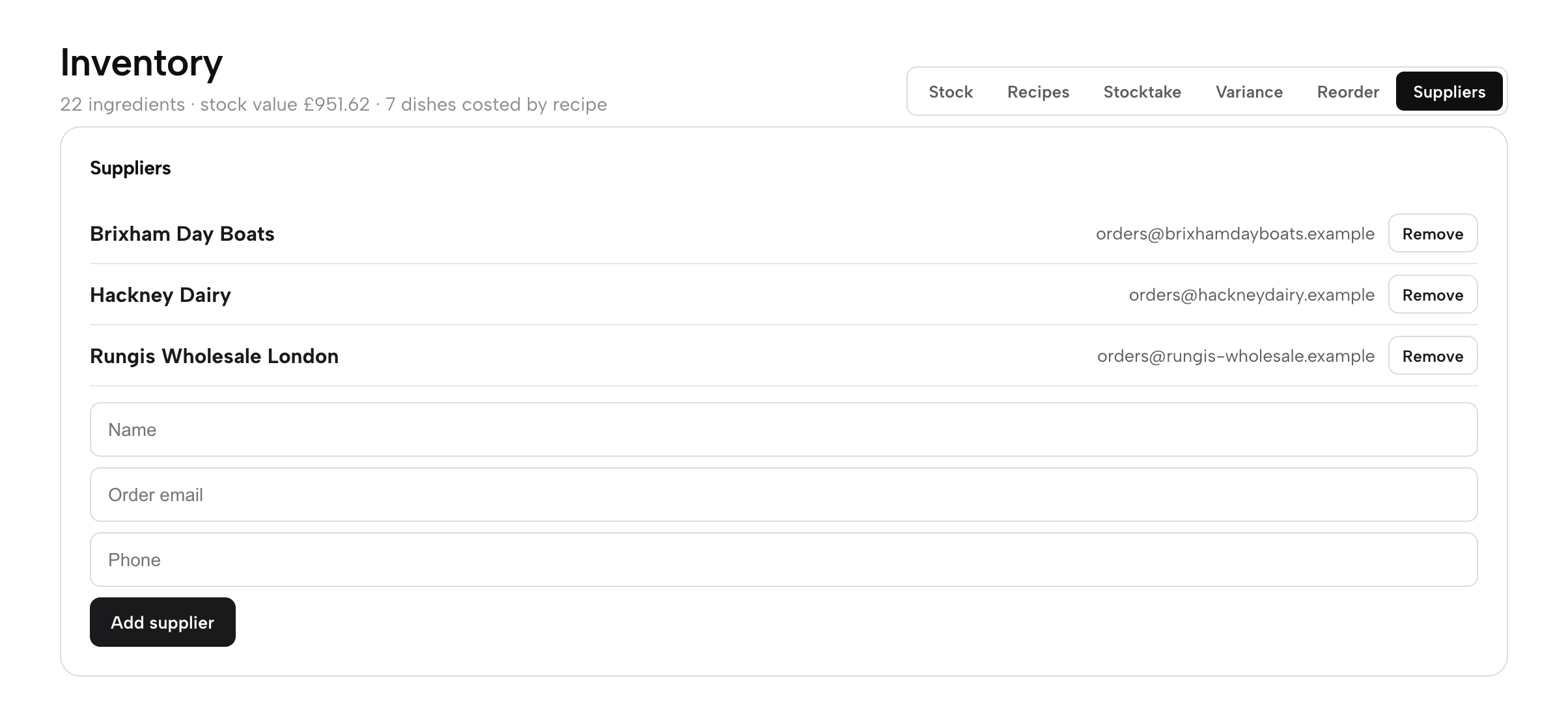This screenshot has height=708, width=1568.
Task: Remove Brixham Day Boats supplier
Action: coord(1433,234)
